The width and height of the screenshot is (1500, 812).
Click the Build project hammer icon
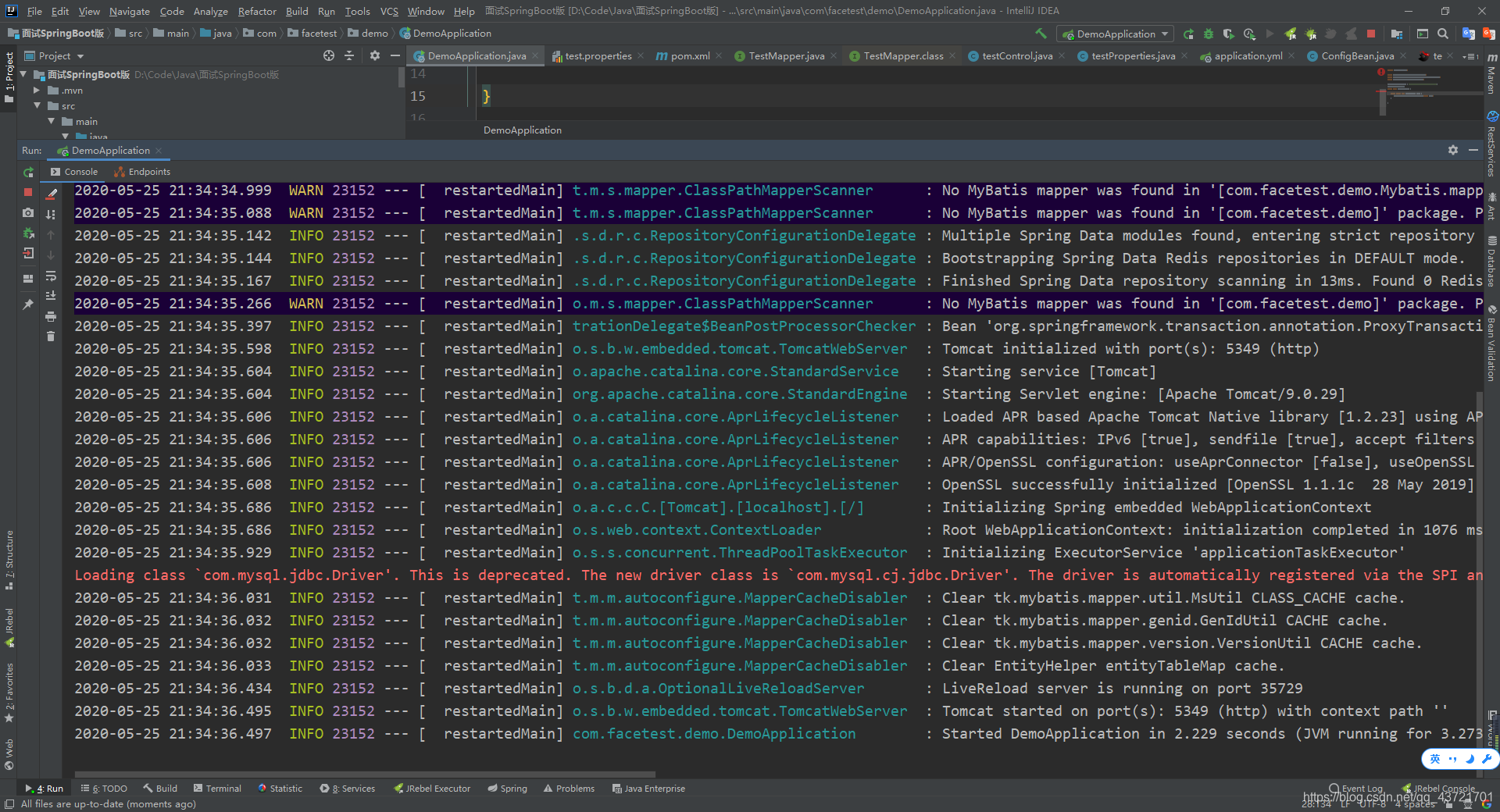tap(1041, 34)
